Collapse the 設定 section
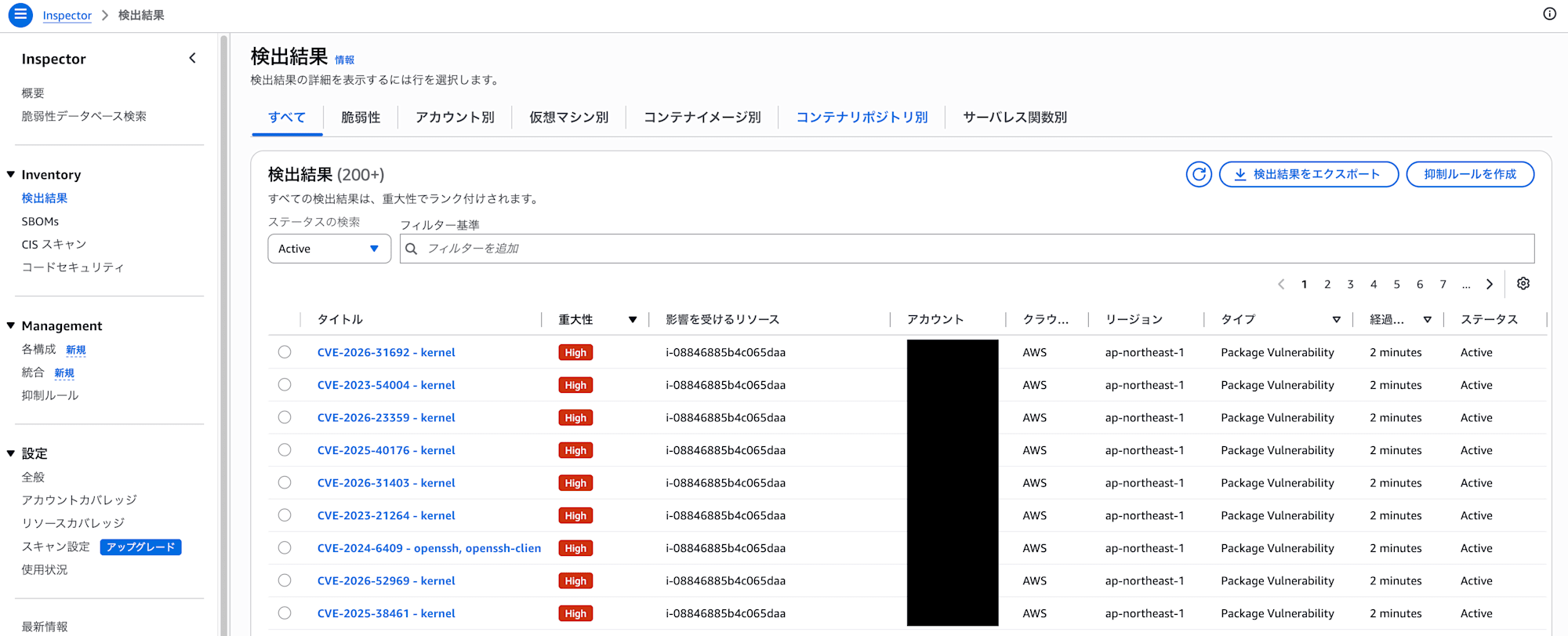 11,453
